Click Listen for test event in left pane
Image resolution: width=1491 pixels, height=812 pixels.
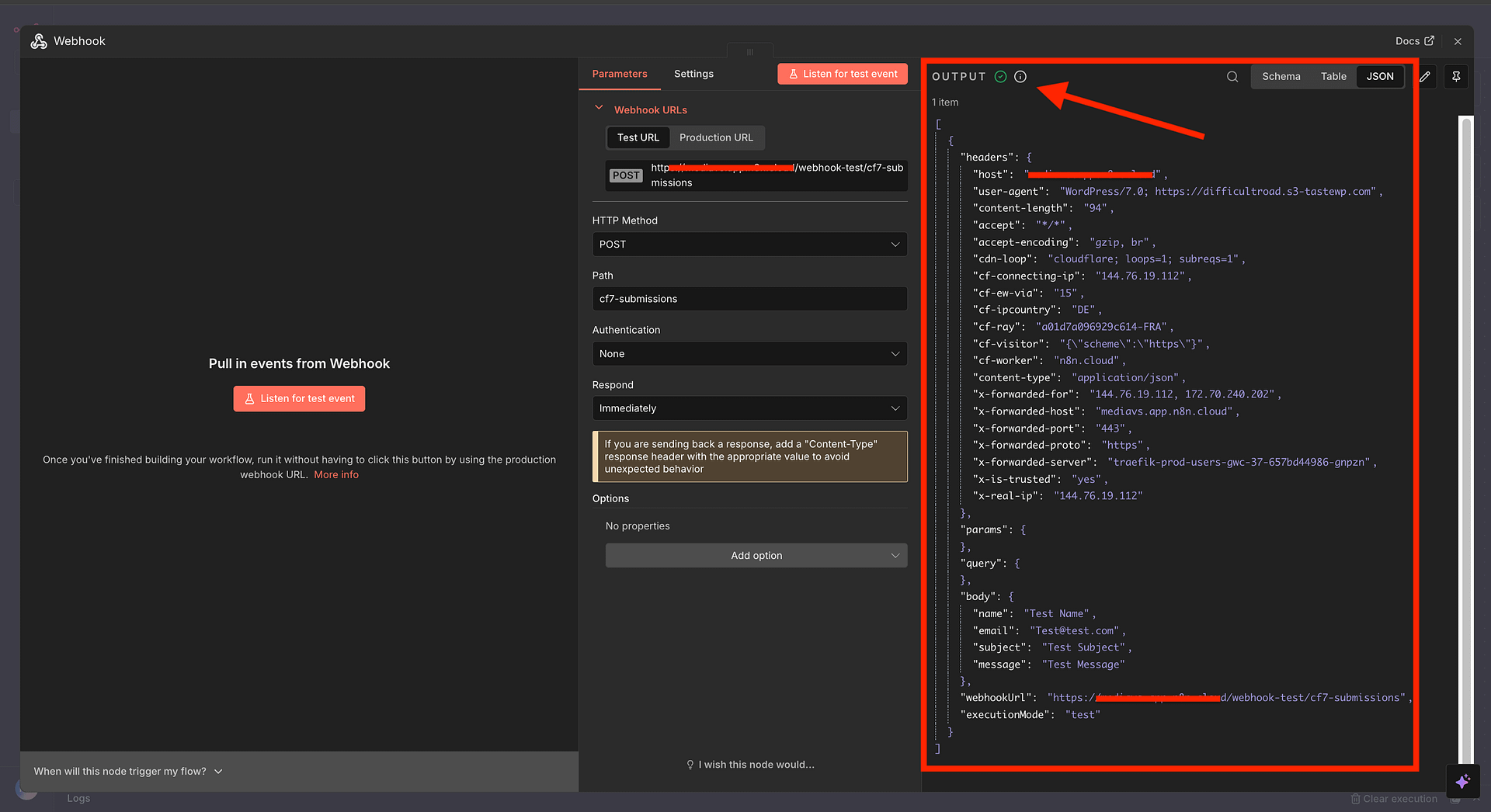pyautogui.click(x=299, y=398)
